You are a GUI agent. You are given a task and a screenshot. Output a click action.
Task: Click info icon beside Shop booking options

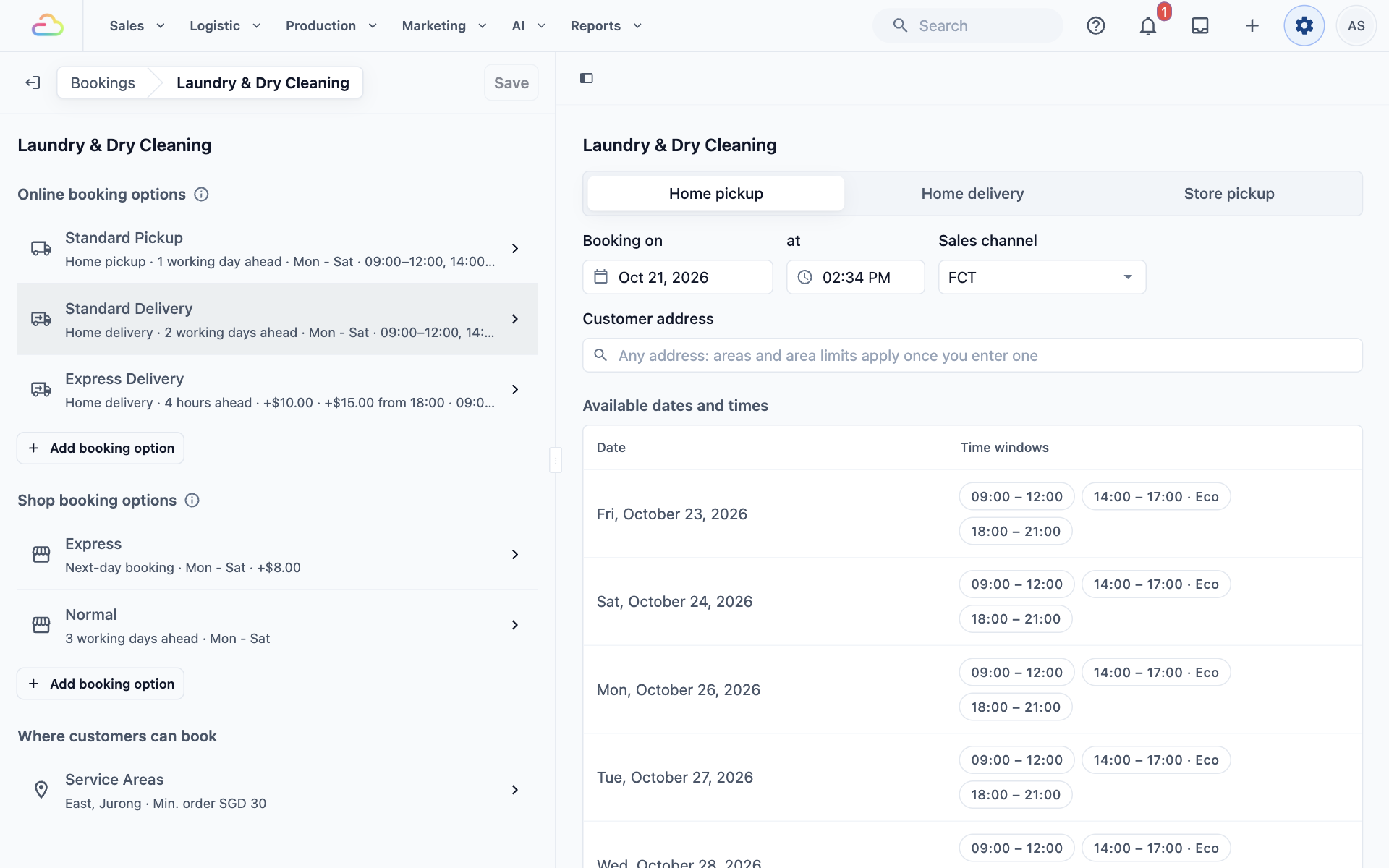pos(192,500)
